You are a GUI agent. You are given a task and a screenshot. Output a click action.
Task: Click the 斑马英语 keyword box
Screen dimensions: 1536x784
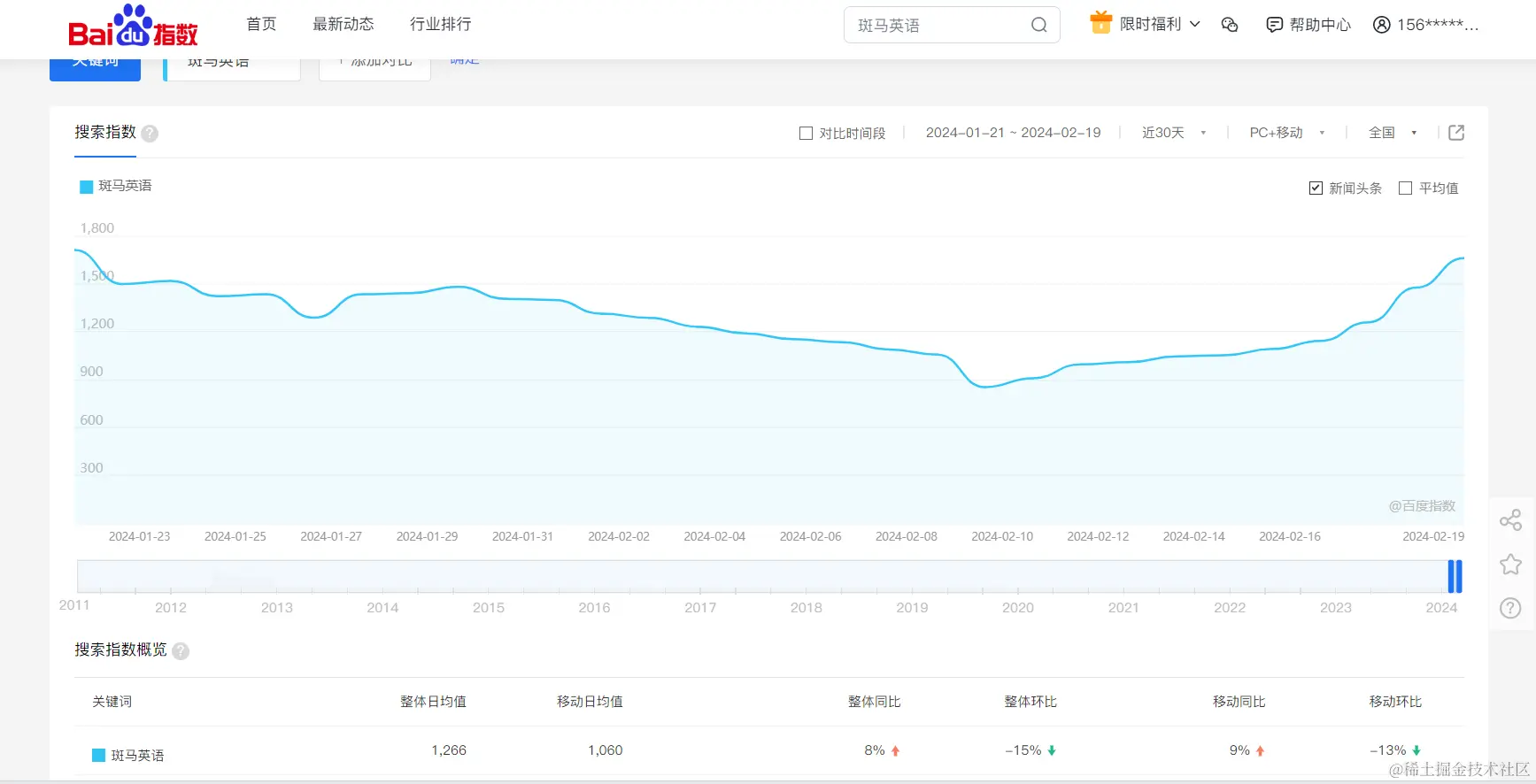232,70
